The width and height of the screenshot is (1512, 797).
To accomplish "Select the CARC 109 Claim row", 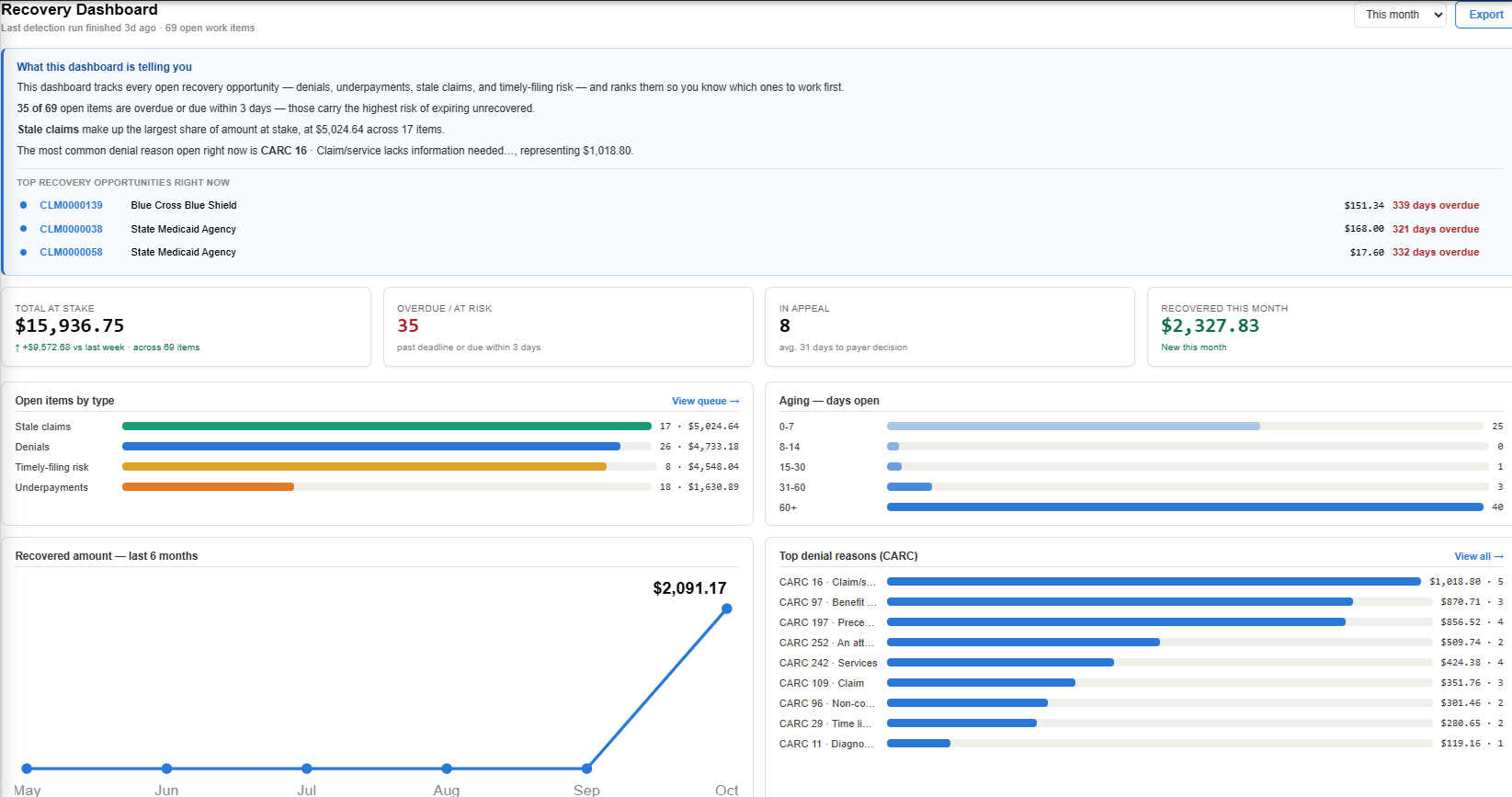I will 1142,683.
